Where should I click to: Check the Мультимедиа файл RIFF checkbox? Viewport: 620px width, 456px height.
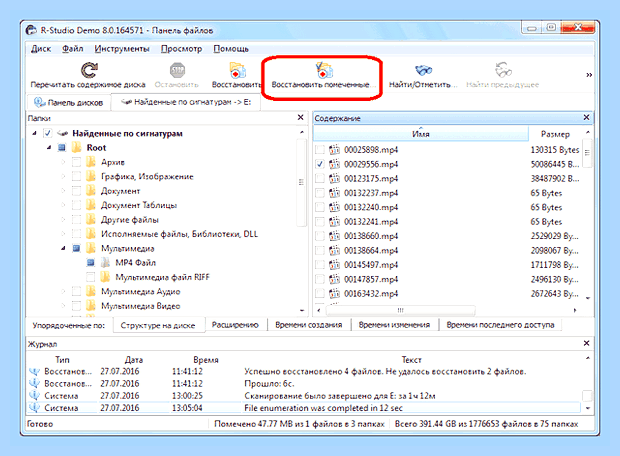[91, 277]
